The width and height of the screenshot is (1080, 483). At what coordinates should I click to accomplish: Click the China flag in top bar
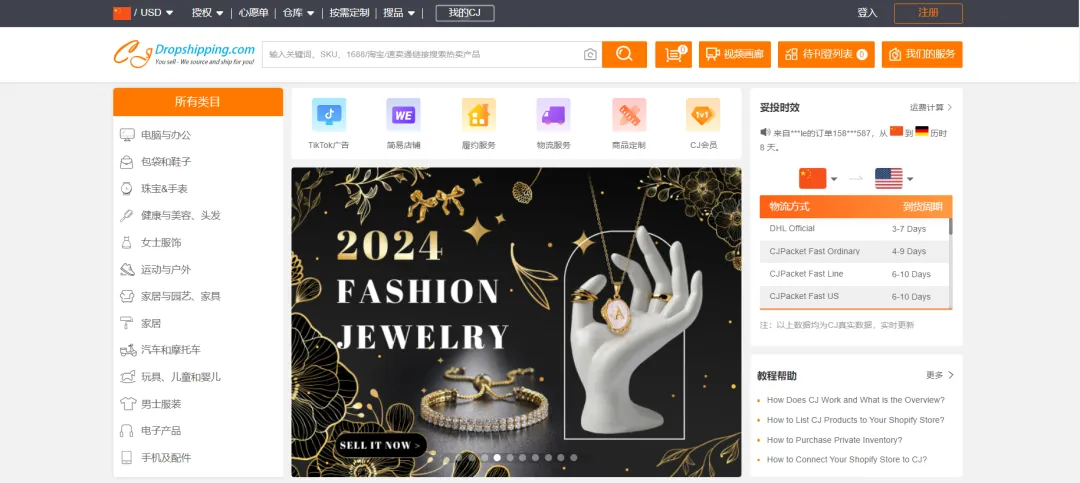(122, 12)
